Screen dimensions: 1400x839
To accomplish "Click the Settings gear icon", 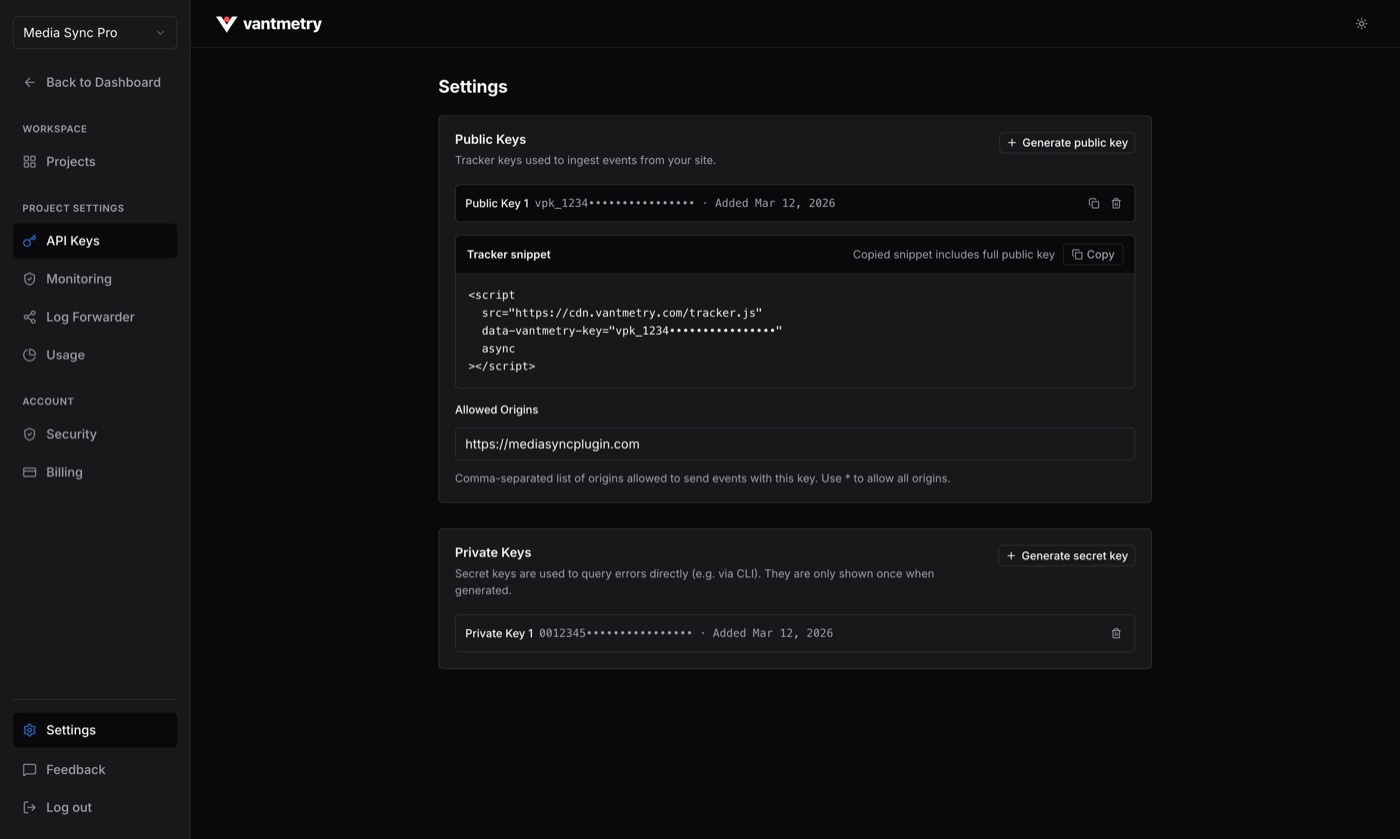I will (x=30, y=730).
